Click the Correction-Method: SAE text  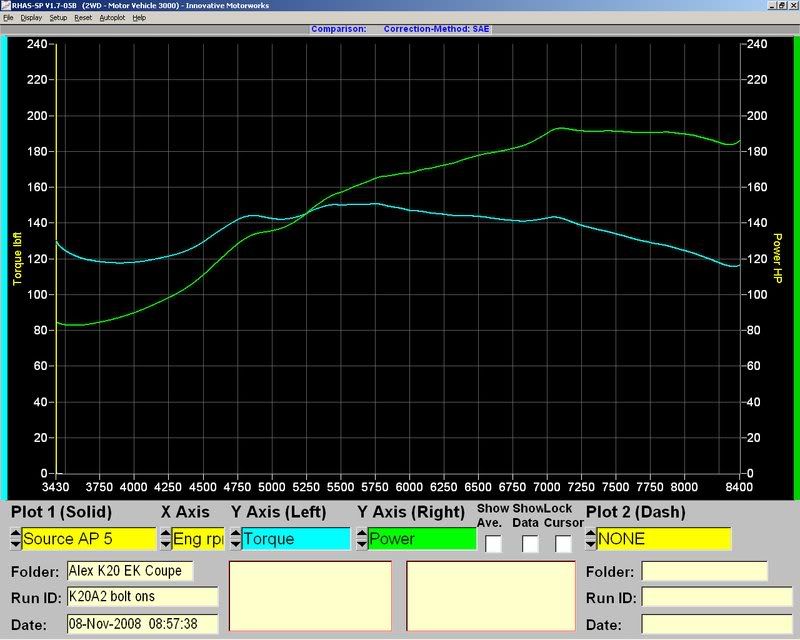[436, 29]
